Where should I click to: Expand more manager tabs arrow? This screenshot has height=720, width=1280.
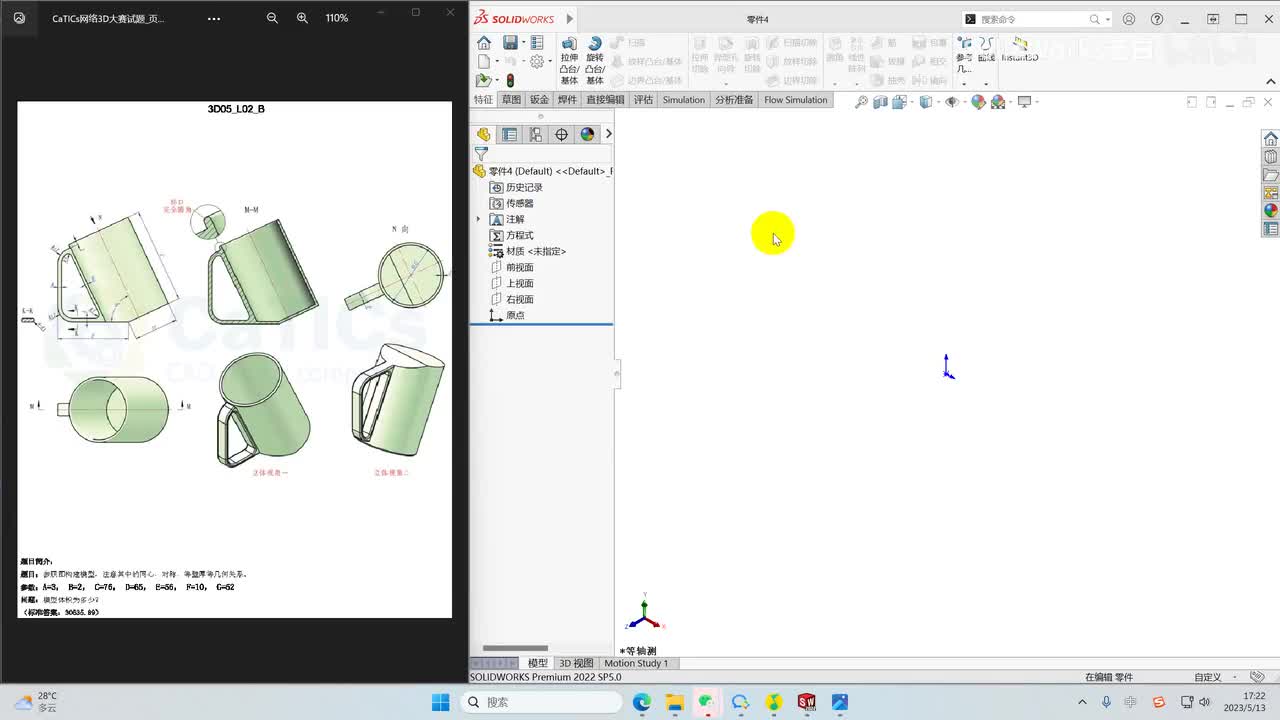click(x=608, y=134)
